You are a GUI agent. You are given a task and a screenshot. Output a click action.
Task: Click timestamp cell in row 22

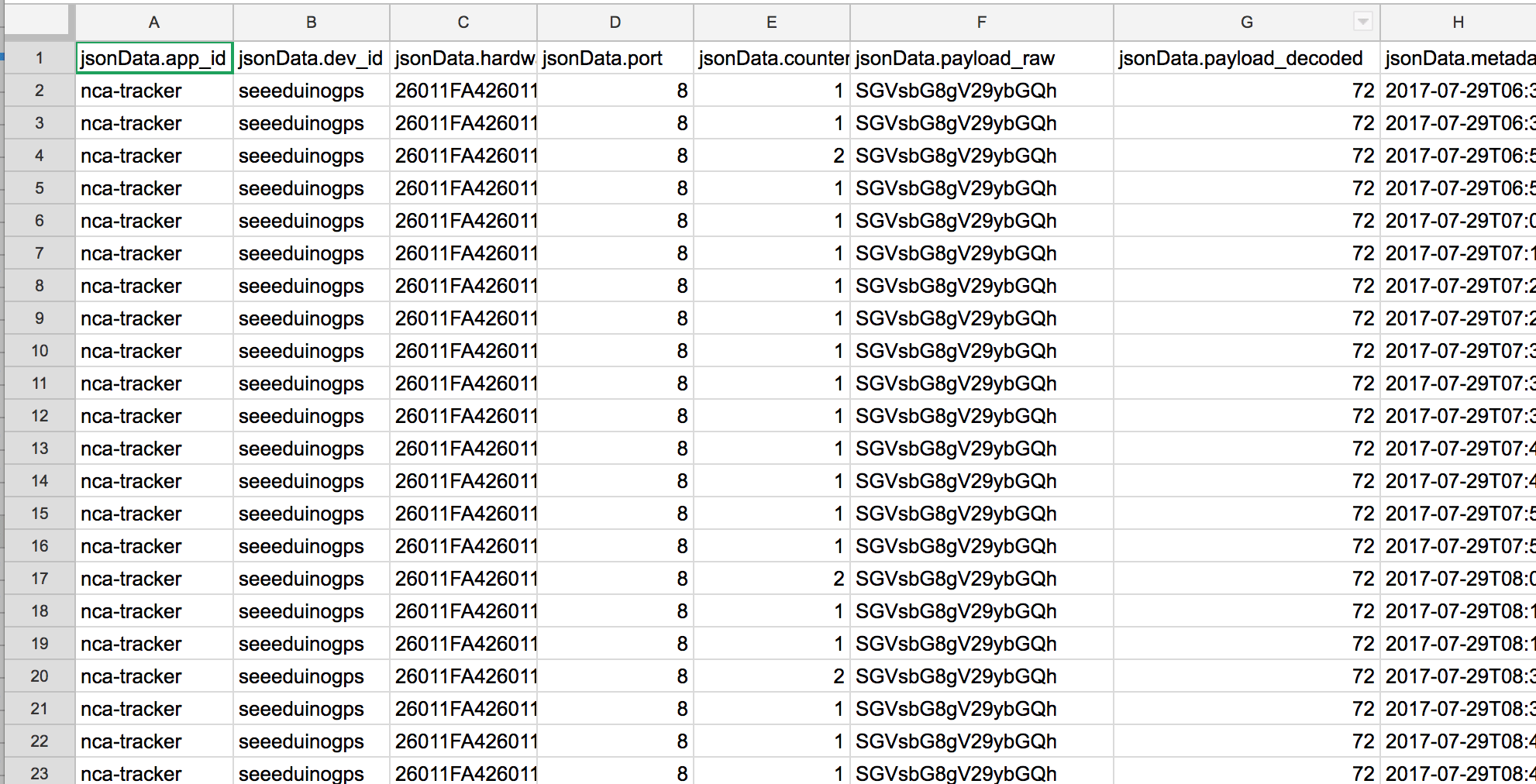point(1458,741)
